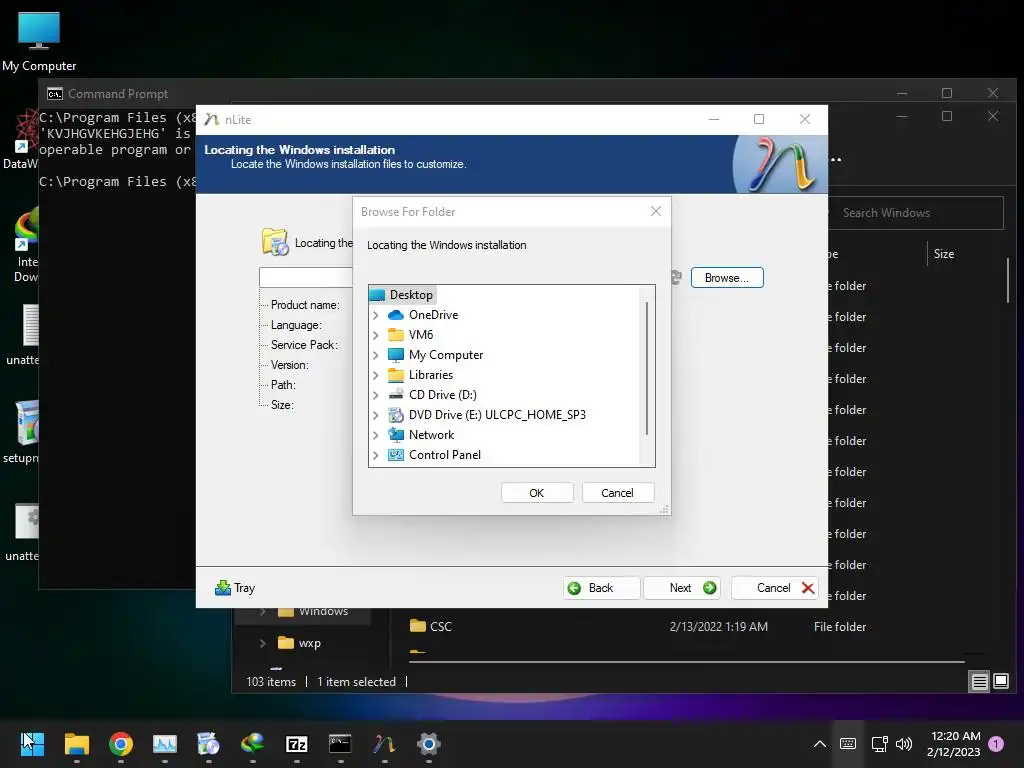This screenshot has width=1024, height=768.
Task: Open Command Prompt from the taskbar
Action: [x=340, y=744]
